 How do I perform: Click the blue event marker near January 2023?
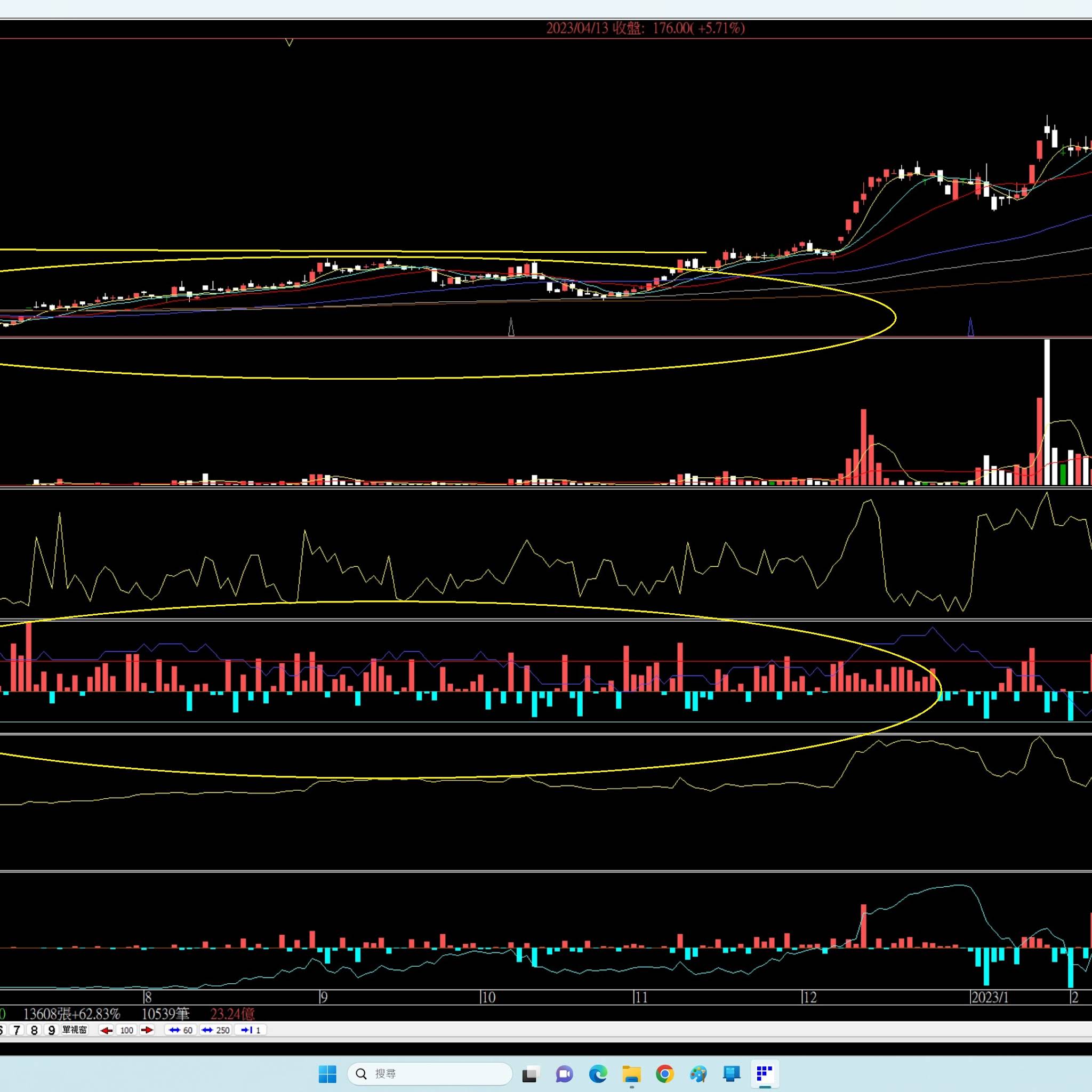click(x=970, y=327)
